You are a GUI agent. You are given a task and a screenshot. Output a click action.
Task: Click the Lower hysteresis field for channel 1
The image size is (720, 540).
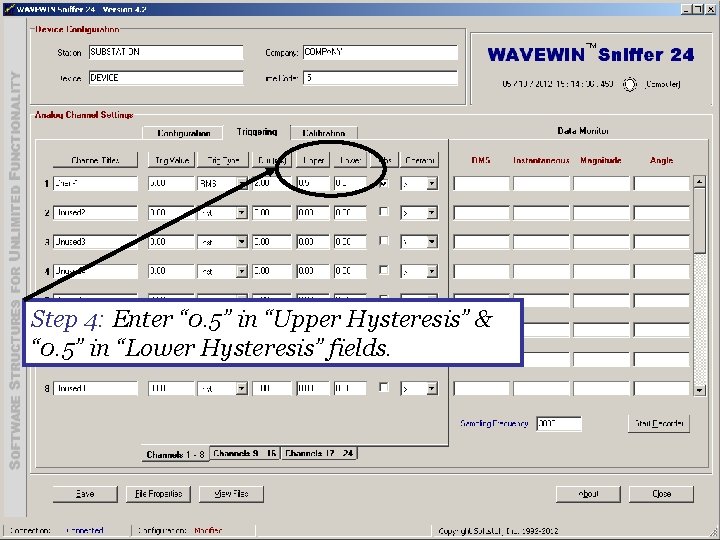coord(350,184)
